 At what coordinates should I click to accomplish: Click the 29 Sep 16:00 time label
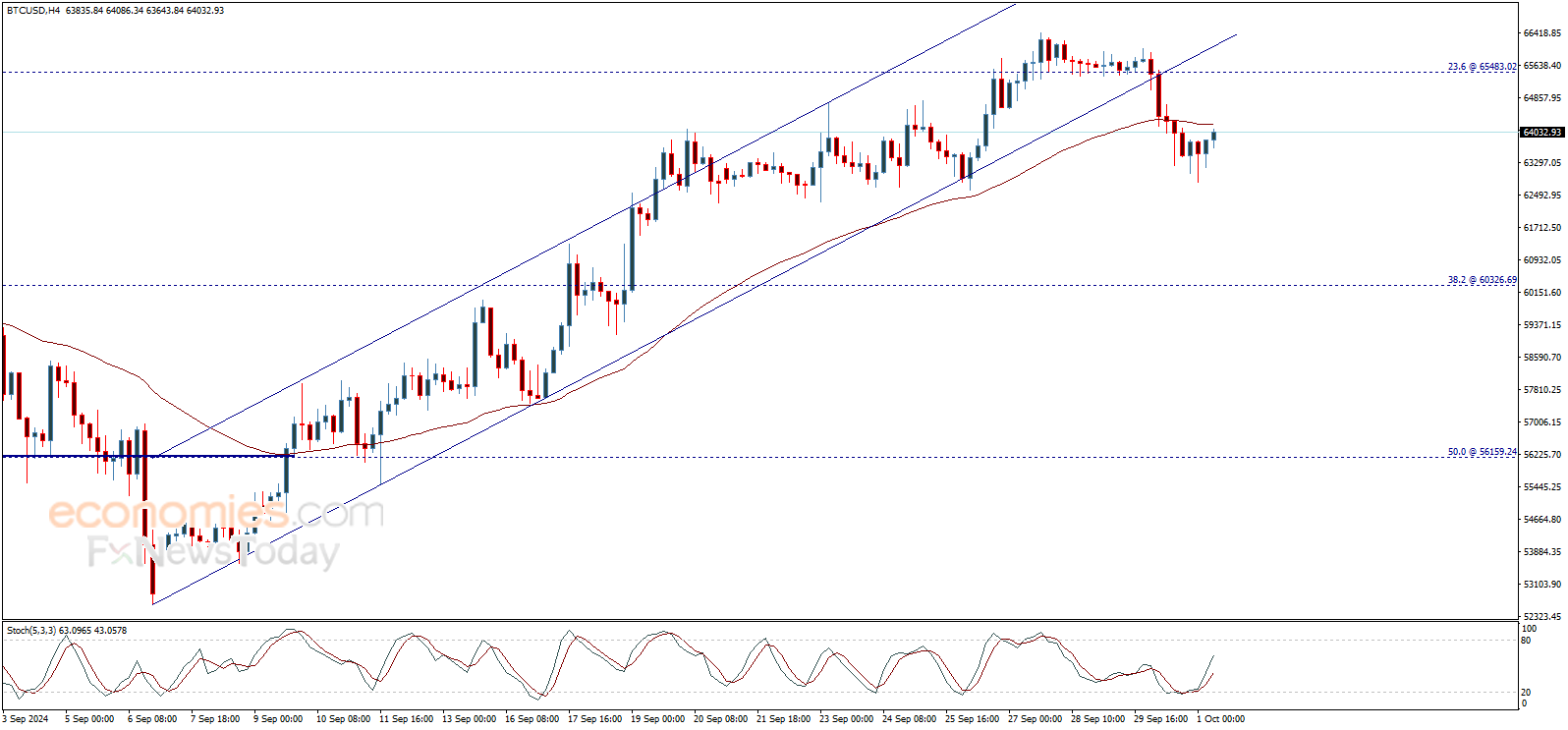tap(1160, 719)
